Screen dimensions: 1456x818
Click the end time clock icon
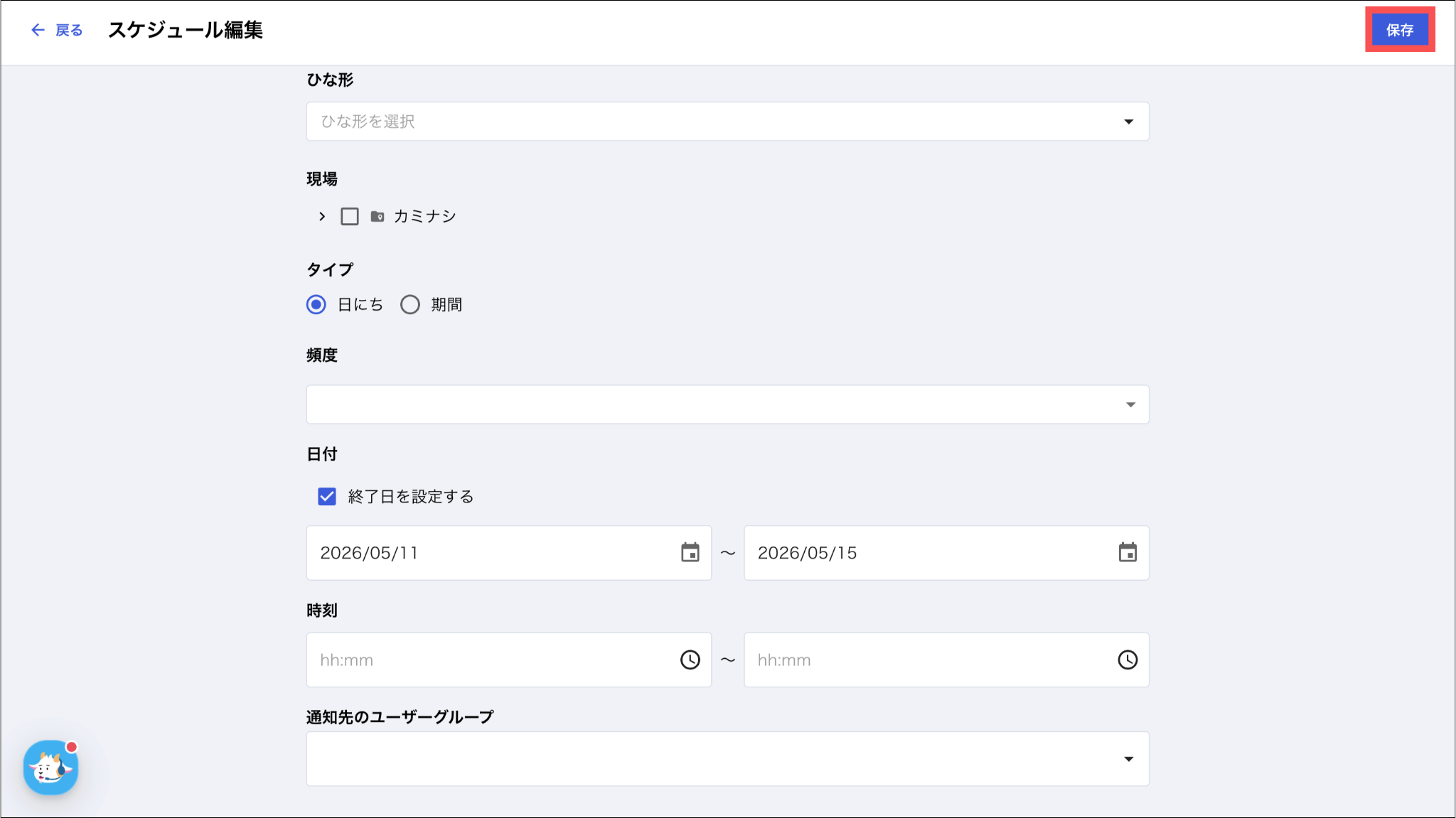pos(1128,660)
